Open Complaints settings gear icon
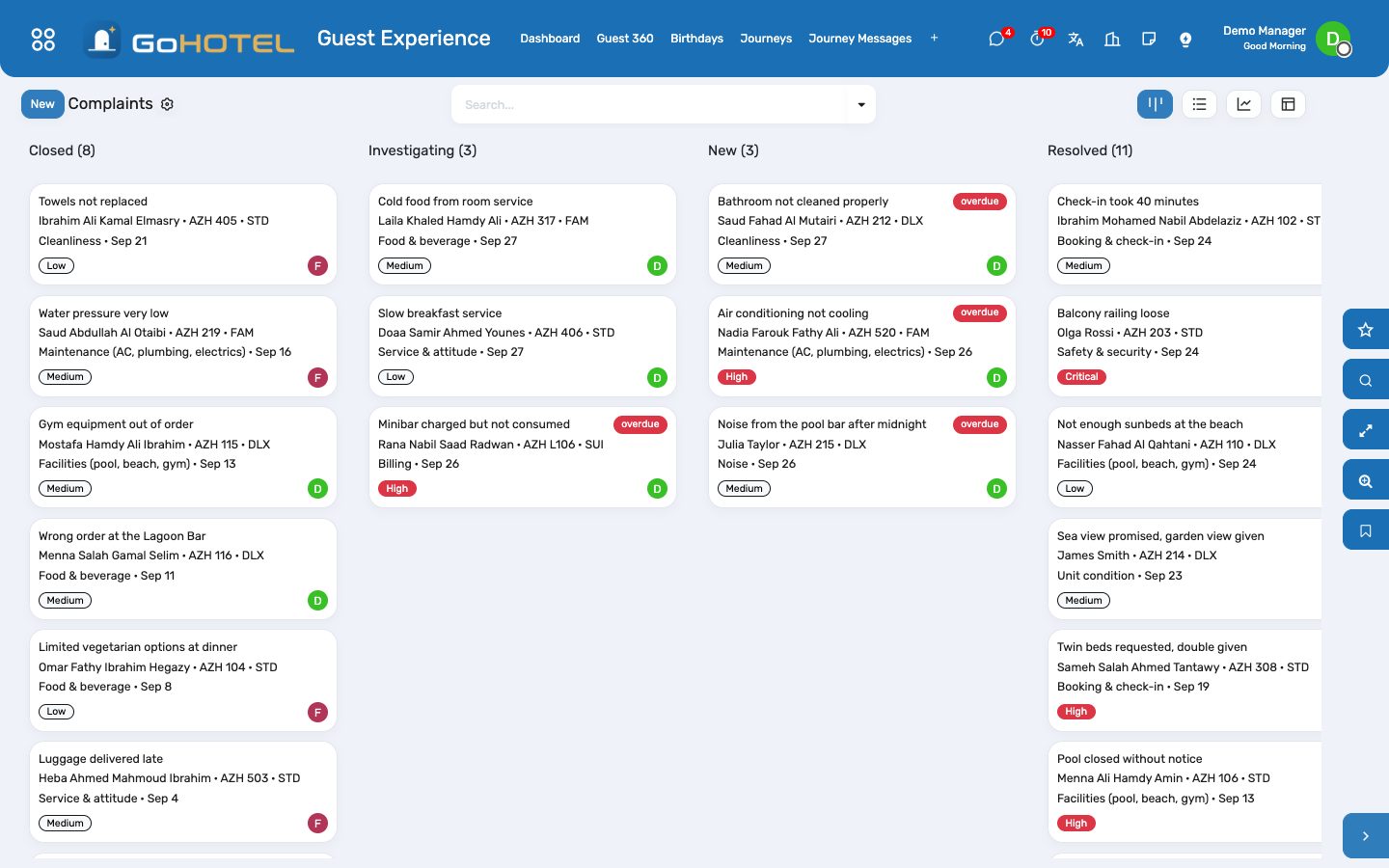1389x868 pixels. [x=167, y=104]
